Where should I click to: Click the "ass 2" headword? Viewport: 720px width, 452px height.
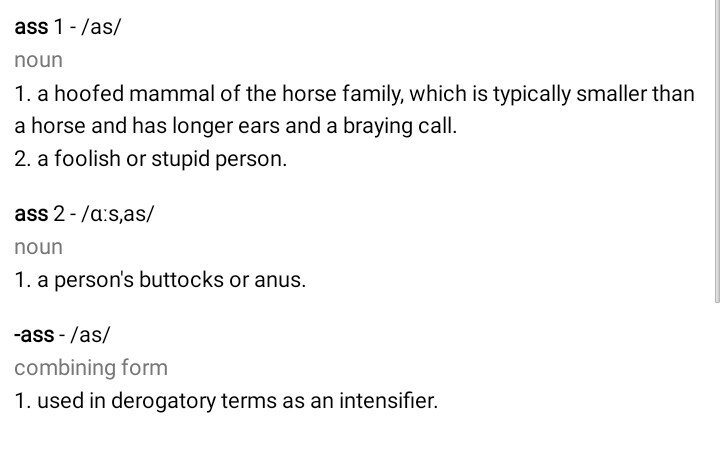[40, 215]
